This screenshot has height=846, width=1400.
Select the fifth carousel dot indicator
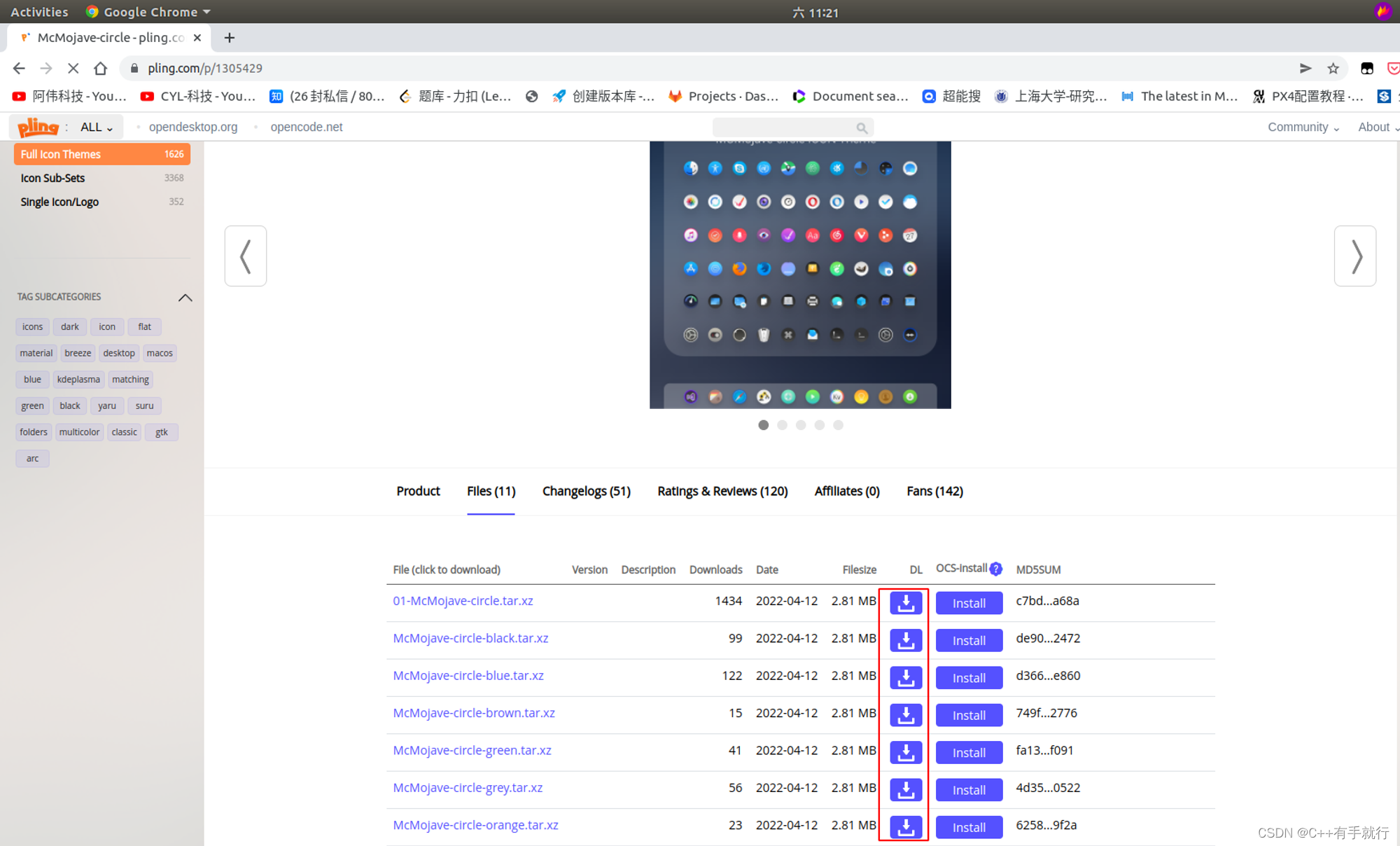(838, 425)
